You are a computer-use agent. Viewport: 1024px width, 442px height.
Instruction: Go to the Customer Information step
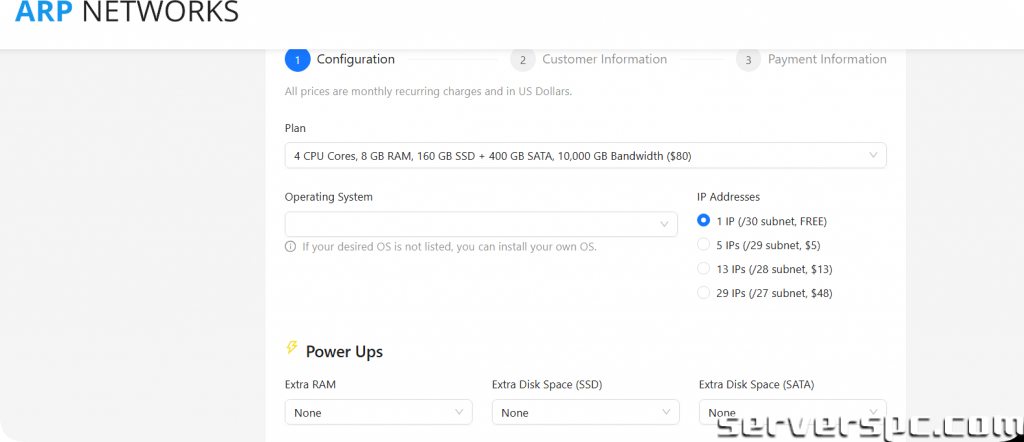[604, 60]
